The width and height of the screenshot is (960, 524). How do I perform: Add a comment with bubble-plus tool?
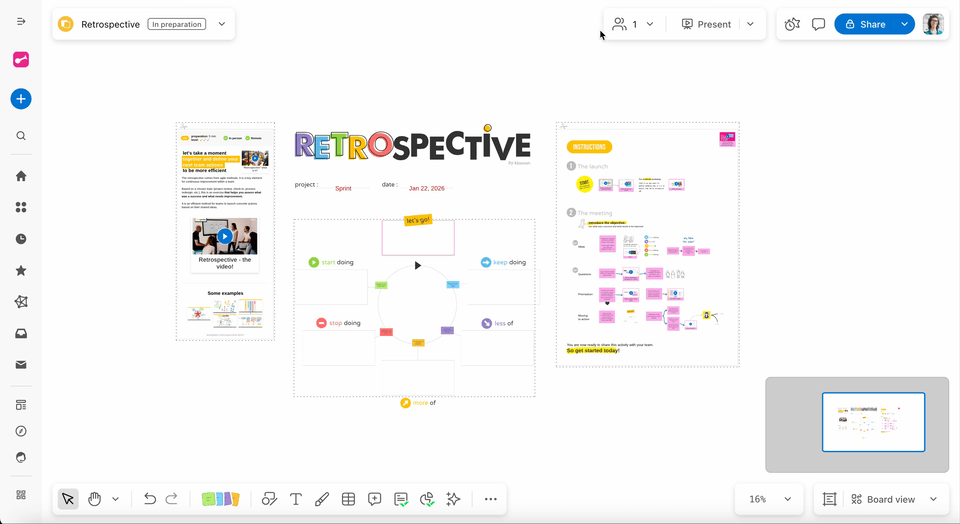pos(375,500)
